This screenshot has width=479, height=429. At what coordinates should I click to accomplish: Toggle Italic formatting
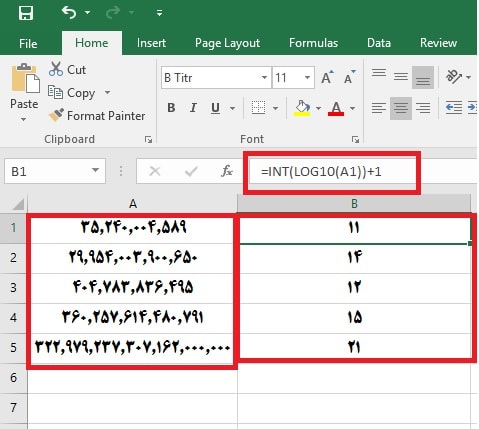point(193,108)
